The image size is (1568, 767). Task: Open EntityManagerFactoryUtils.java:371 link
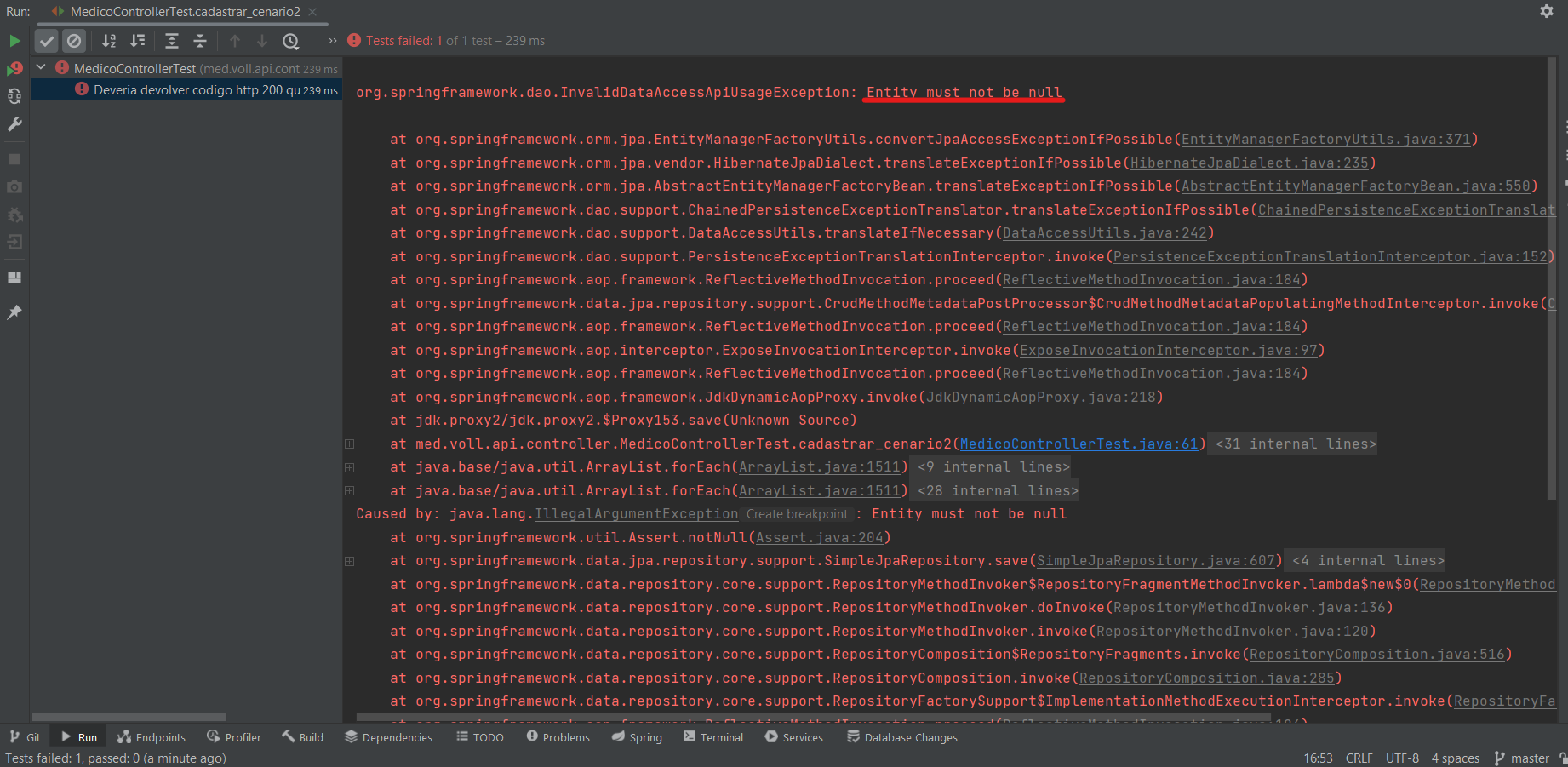pos(1325,139)
